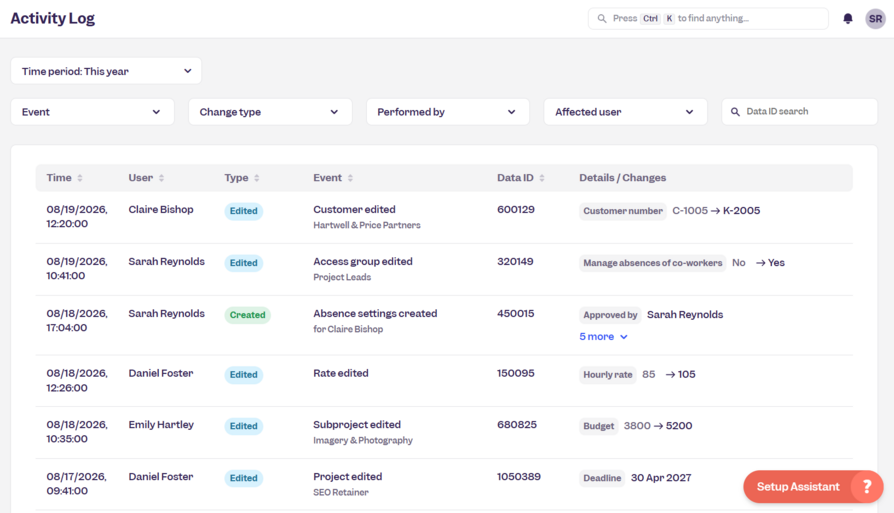Image resolution: width=894 pixels, height=513 pixels.
Task: Open the Setup Assistant button
Action: (x=813, y=486)
